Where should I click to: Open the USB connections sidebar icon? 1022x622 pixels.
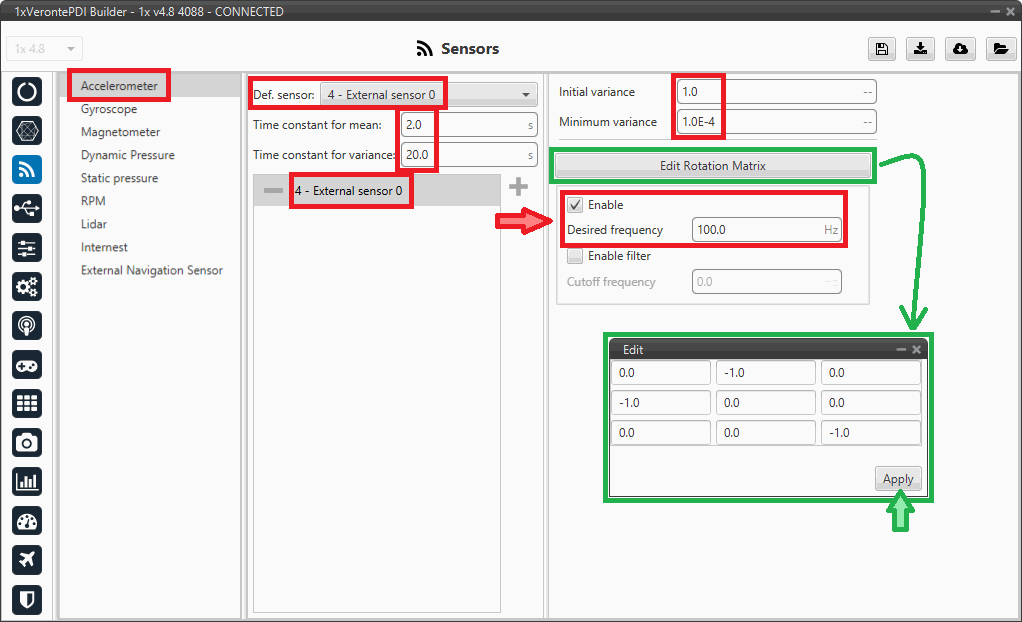[27, 208]
